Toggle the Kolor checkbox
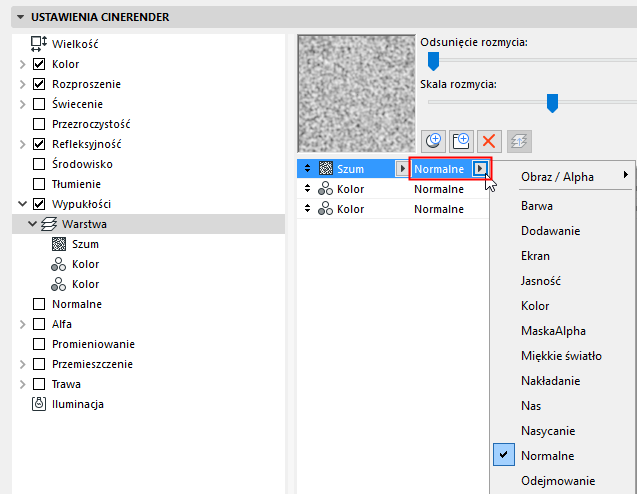Viewport: 637px width, 494px height. tap(39, 64)
